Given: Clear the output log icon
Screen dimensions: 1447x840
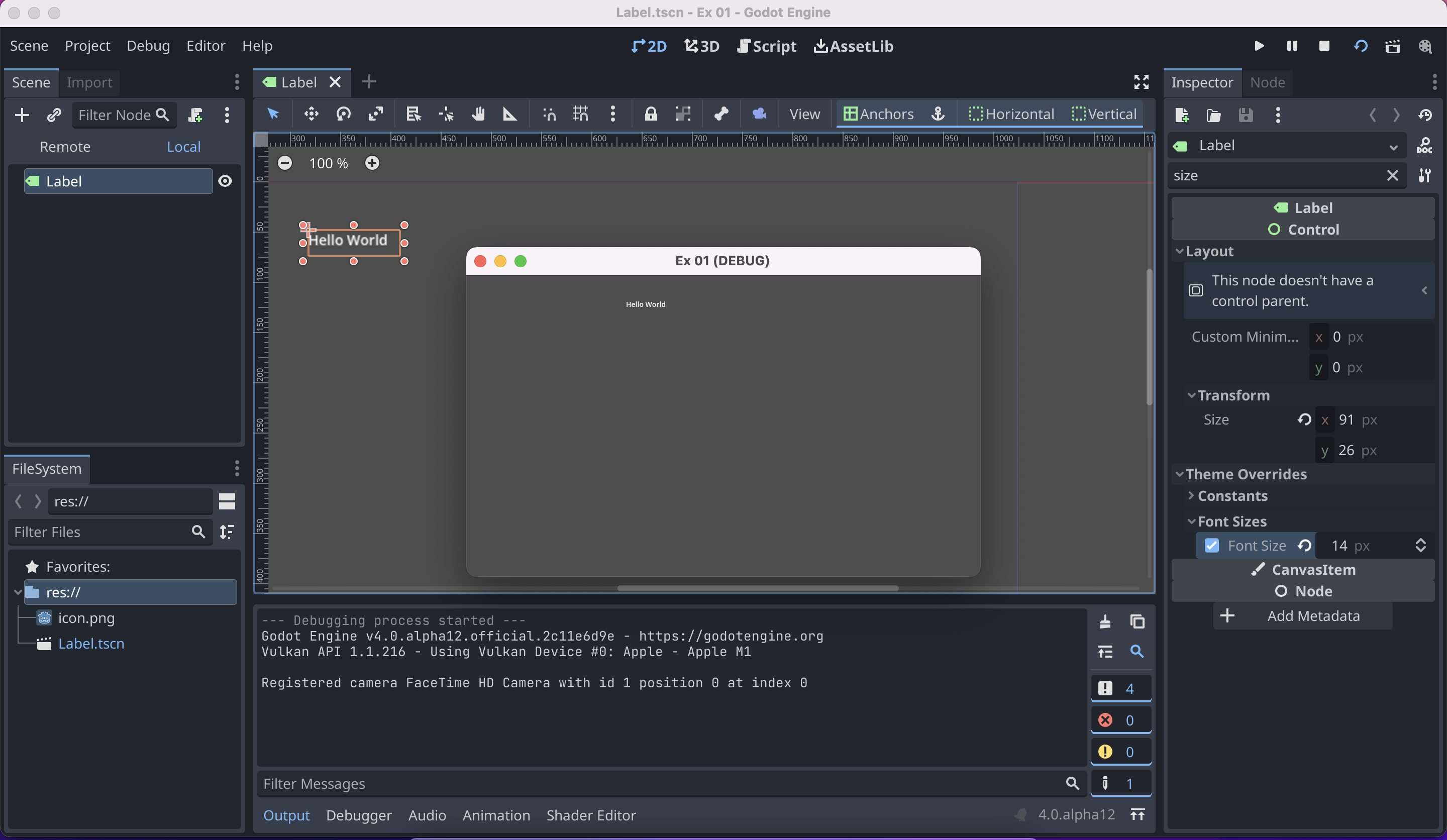Looking at the screenshot, I should click(1105, 621).
